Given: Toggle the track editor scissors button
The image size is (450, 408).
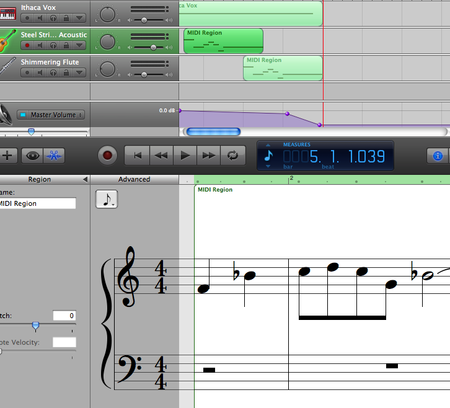Looking at the screenshot, I should (54, 155).
